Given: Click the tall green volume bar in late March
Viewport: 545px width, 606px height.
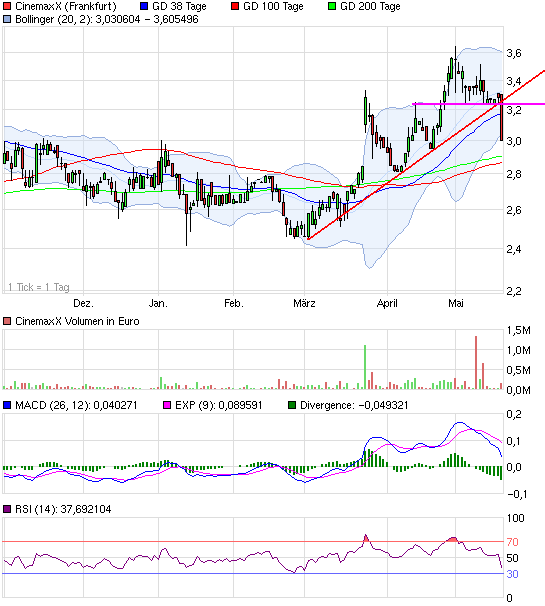Looking at the screenshot, I should click(x=365, y=367).
